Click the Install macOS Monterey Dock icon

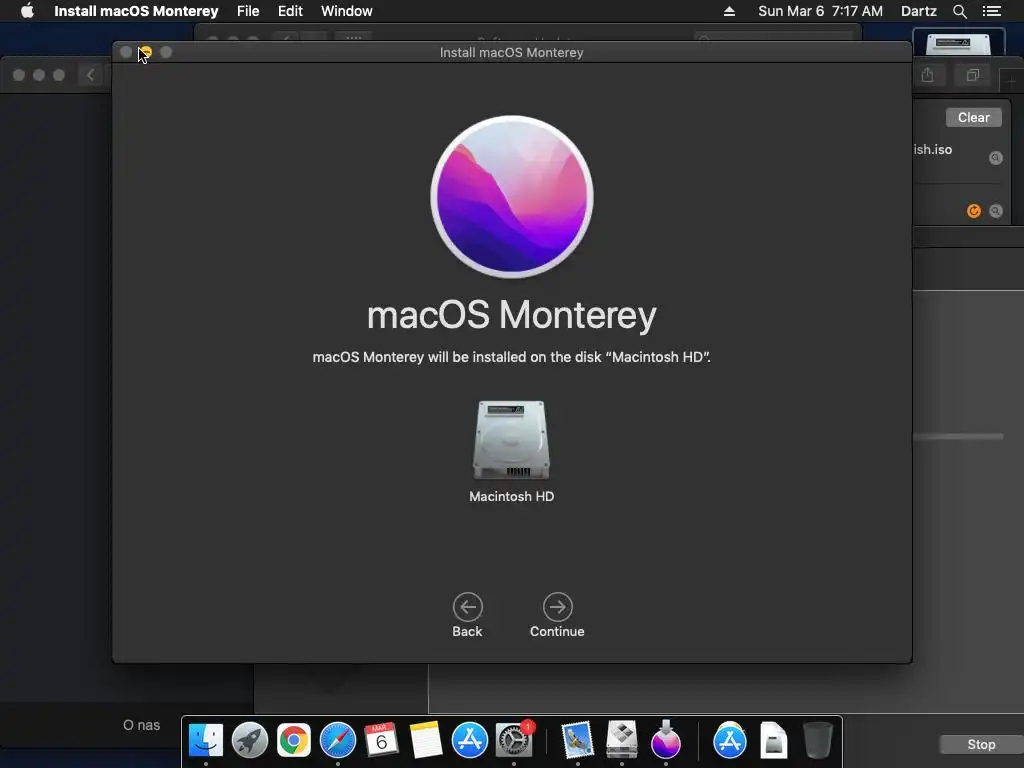point(665,739)
